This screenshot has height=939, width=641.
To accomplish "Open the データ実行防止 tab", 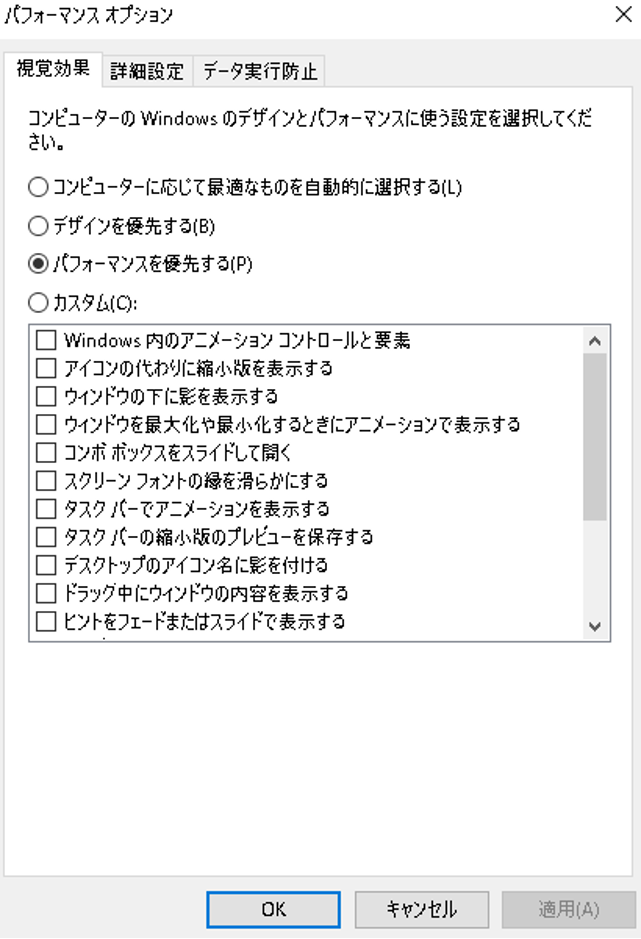I will [259, 71].
